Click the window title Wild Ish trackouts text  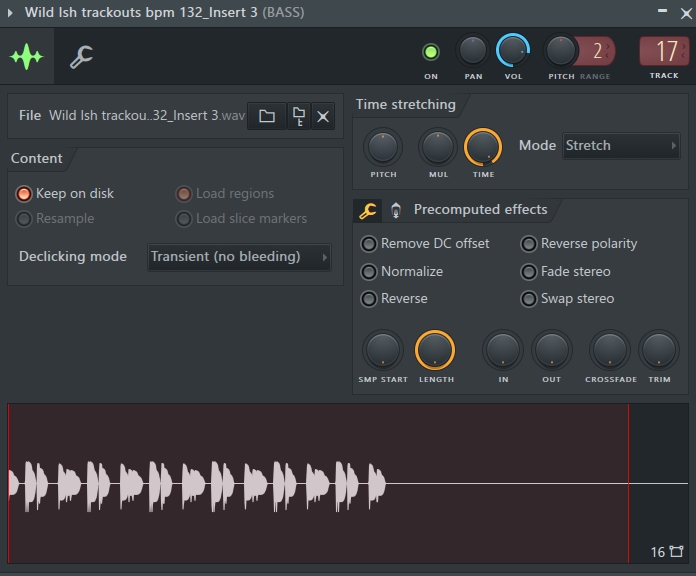pyautogui.click(x=164, y=12)
